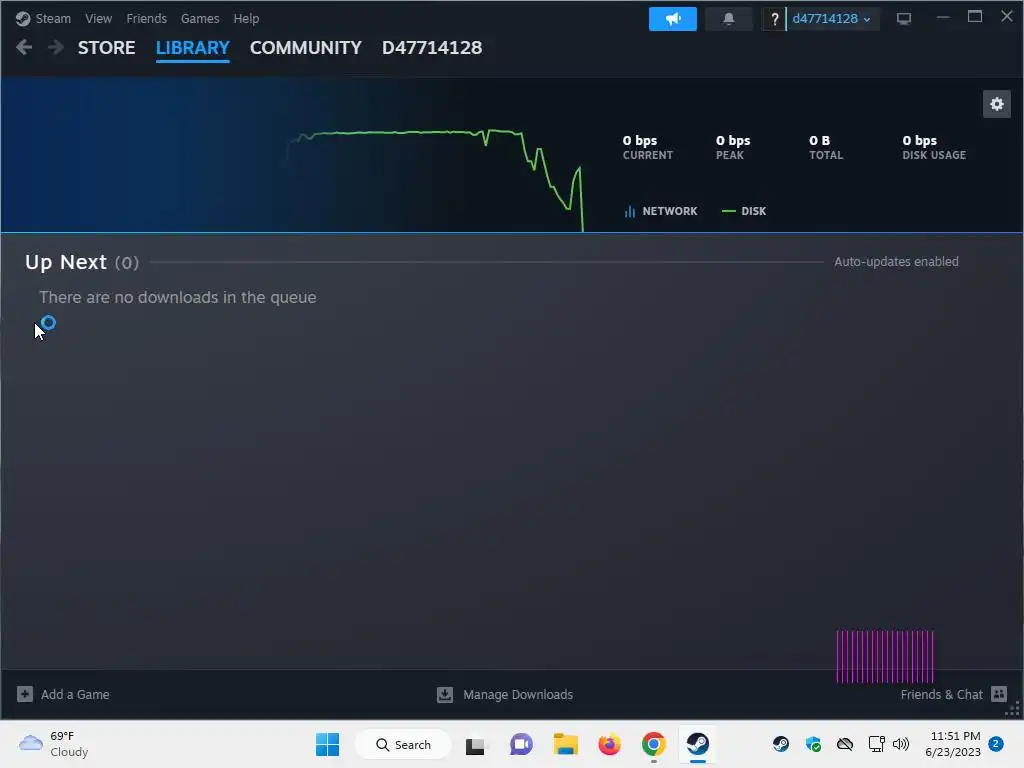Open the network tray icon
Viewport: 1024px width, 768px height.
pos(876,744)
